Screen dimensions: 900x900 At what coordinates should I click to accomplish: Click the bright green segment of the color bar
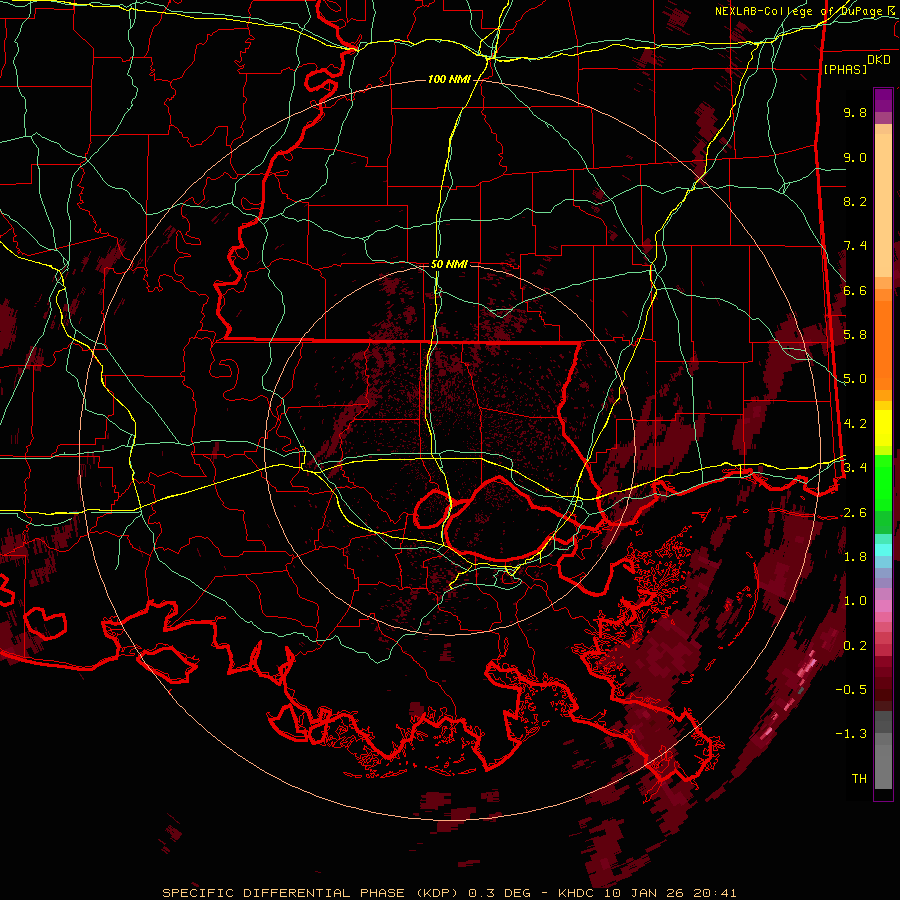point(883,483)
